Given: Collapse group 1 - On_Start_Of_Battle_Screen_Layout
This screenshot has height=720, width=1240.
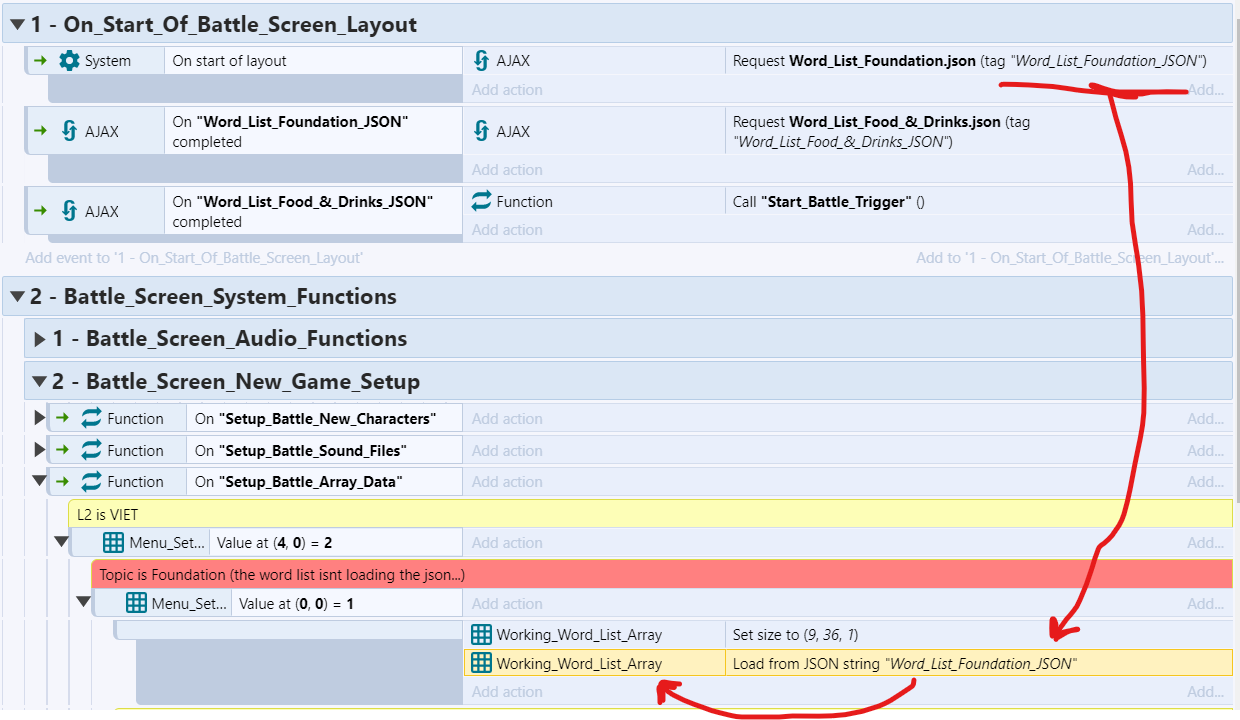Looking at the screenshot, I should coord(18,25).
